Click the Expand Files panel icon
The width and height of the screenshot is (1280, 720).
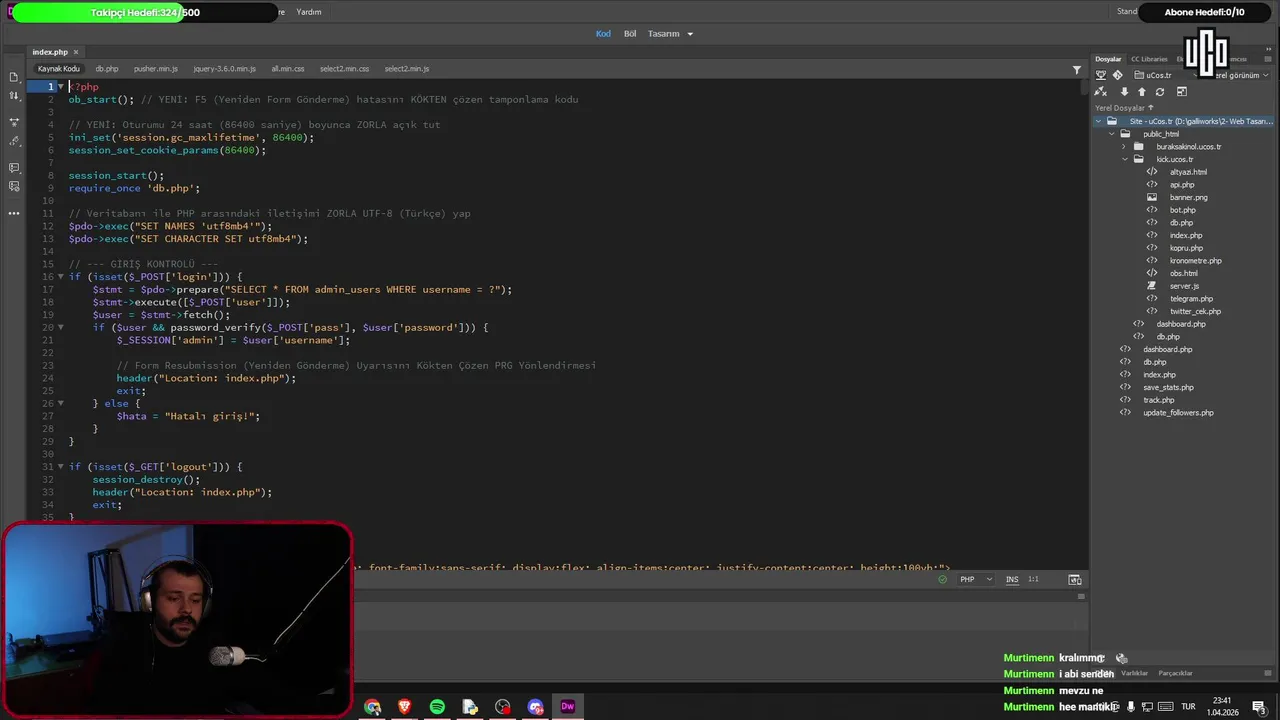tap(1181, 92)
